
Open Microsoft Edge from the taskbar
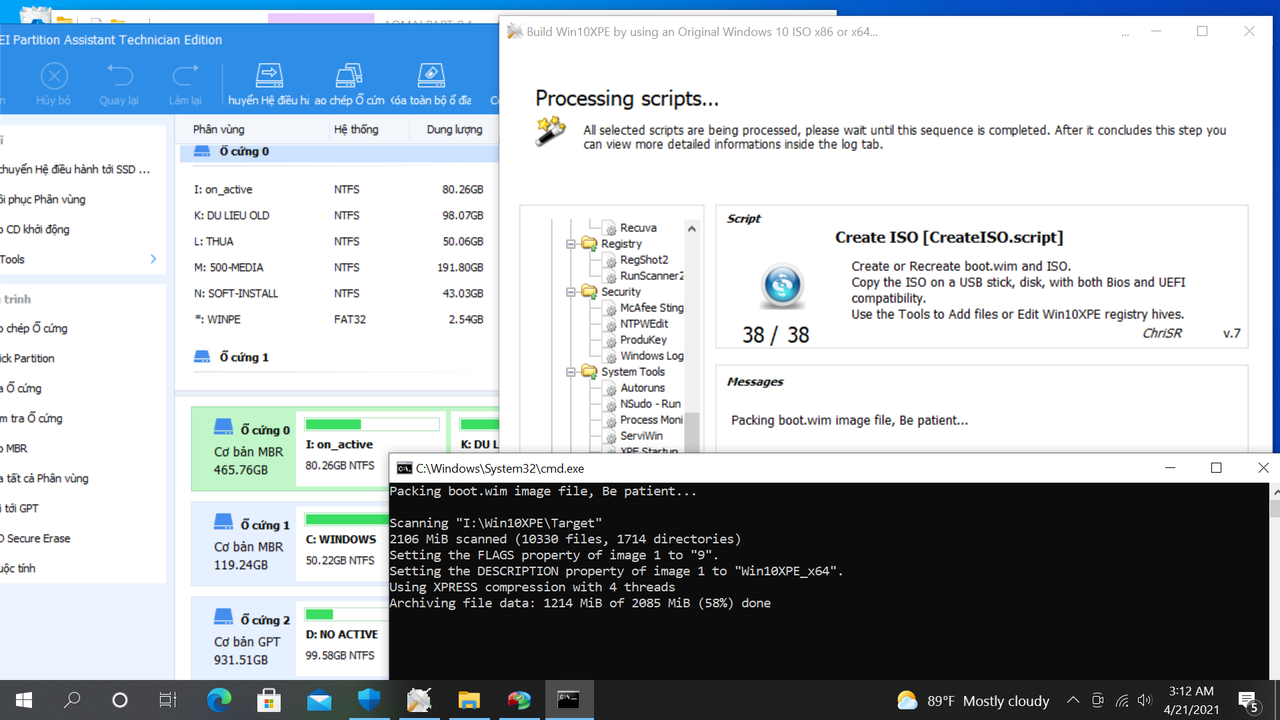click(219, 700)
